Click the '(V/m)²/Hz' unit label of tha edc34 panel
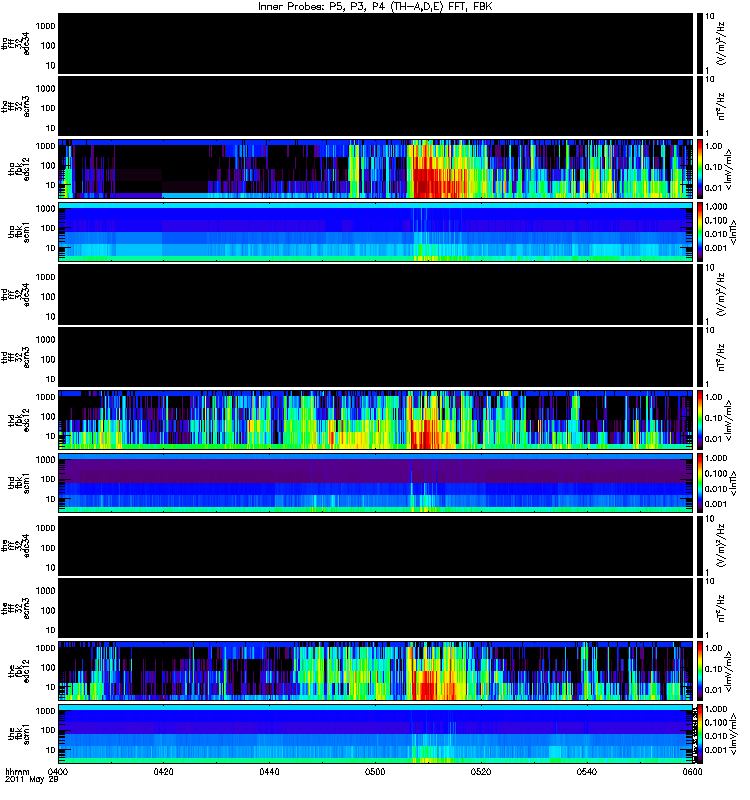Image resolution: width=750 pixels, height=800 pixels. pos(721,43)
